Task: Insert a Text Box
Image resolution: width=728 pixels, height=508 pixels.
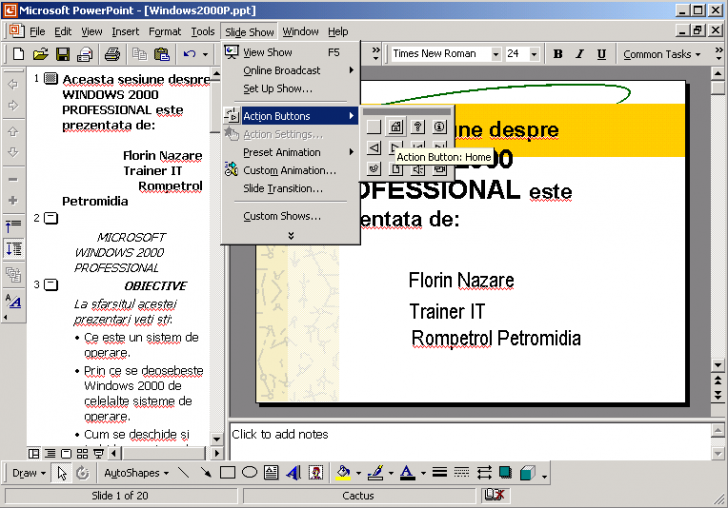Action: pos(271,473)
